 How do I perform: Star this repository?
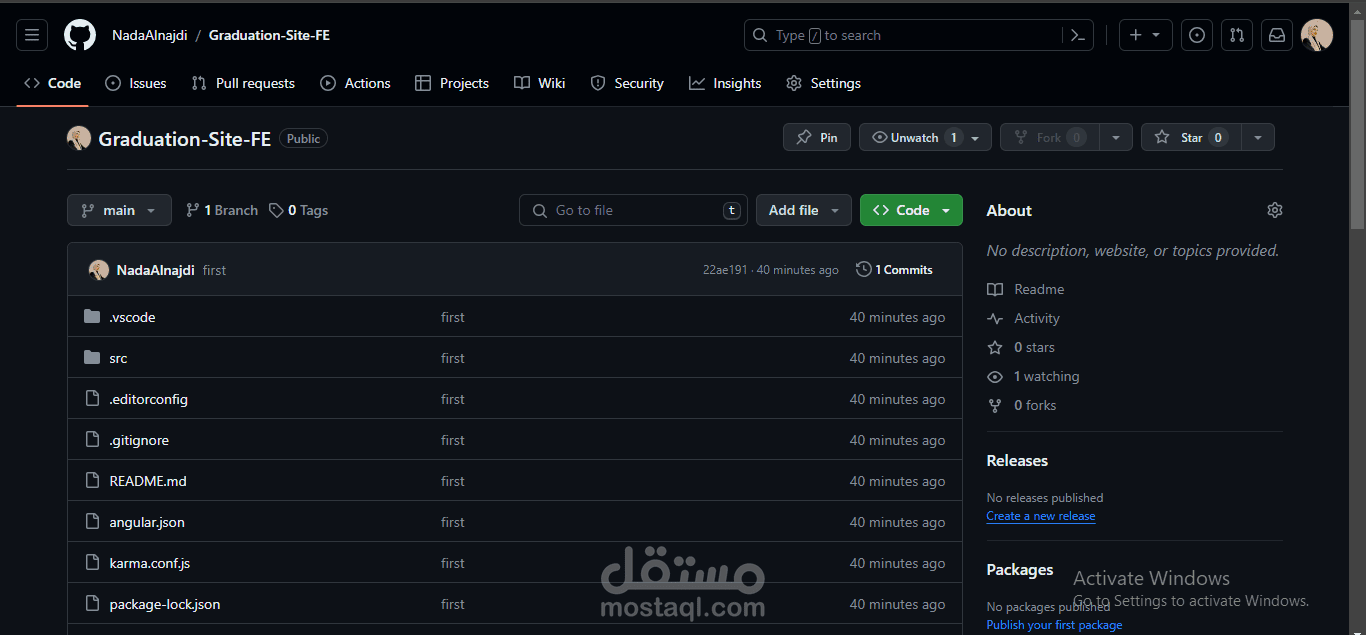point(1191,138)
